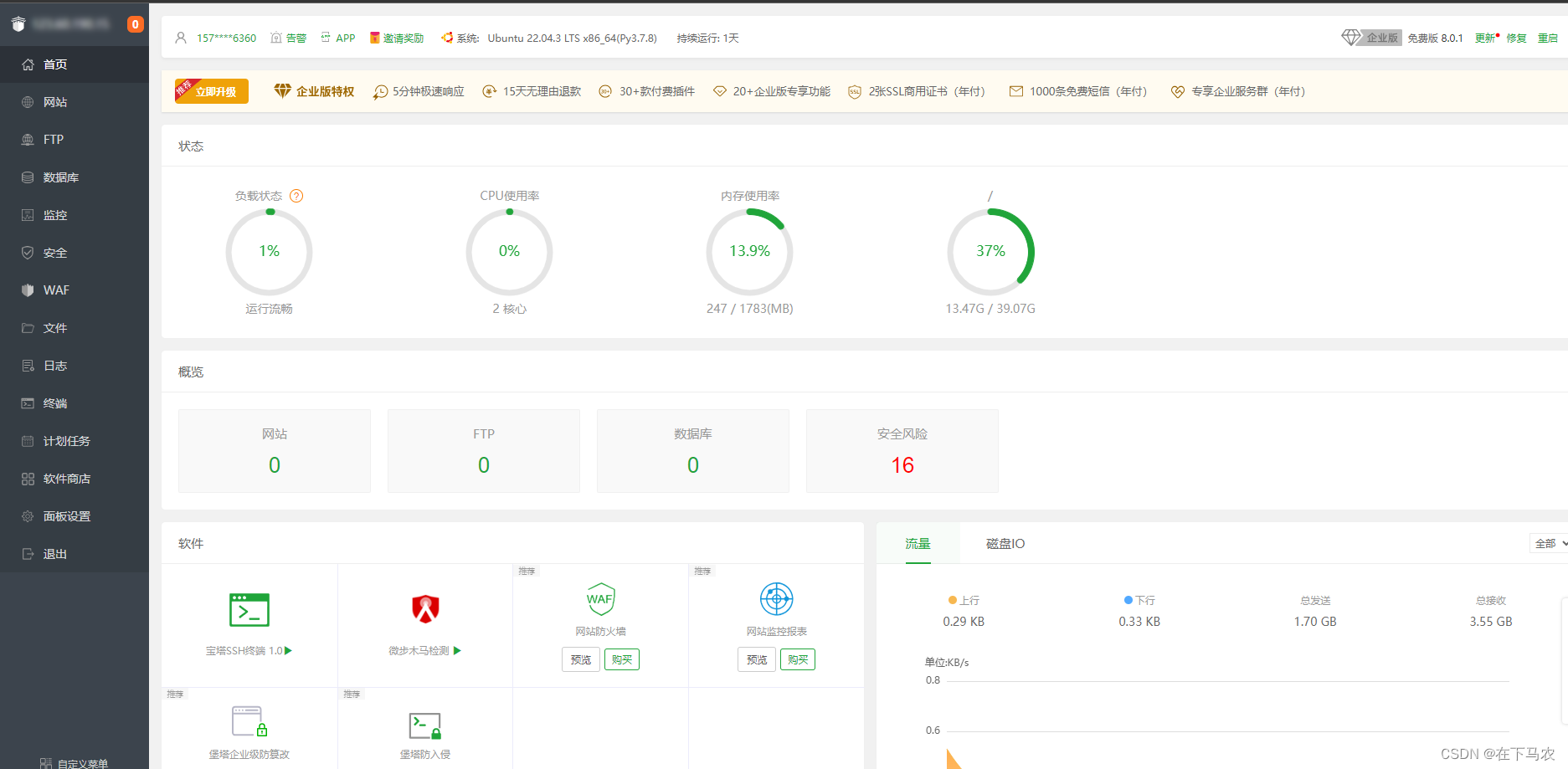The width and height of the screenshot is (1568, 769).
Task: Open the 软件商店 sidebar menu
Action: pos(75,479)
